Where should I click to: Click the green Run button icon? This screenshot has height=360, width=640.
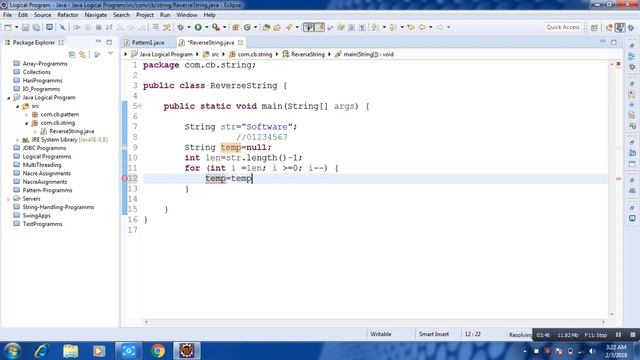click(198, 27)
